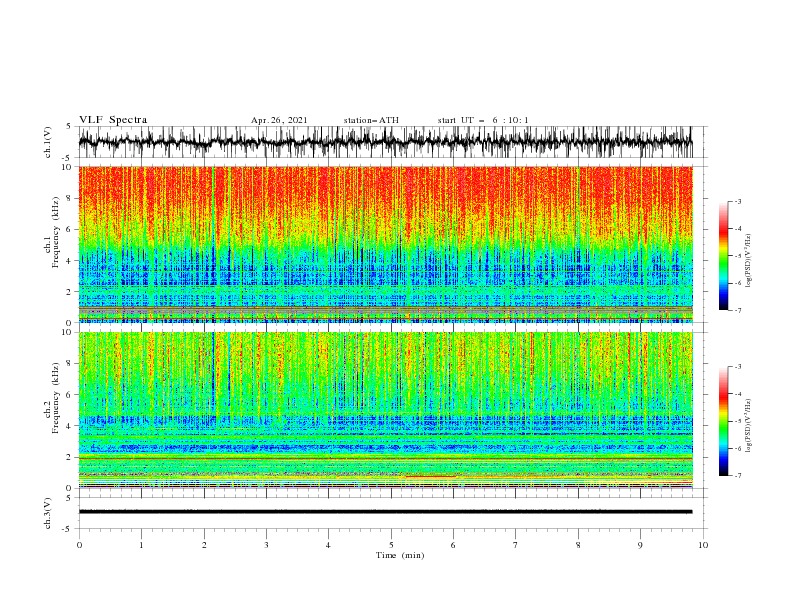Click the "station=ATH" label
The height and width of the screenshot is (612, 792).
tap(371, 120)
